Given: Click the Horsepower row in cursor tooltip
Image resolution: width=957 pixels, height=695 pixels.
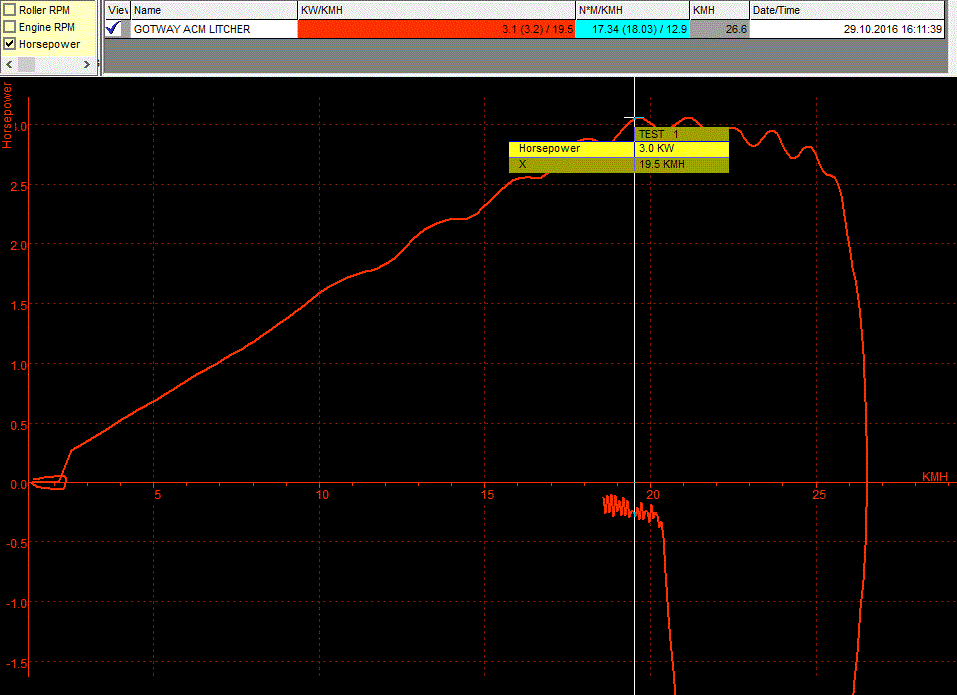Looking at the screenshot, I should (571, 149).
